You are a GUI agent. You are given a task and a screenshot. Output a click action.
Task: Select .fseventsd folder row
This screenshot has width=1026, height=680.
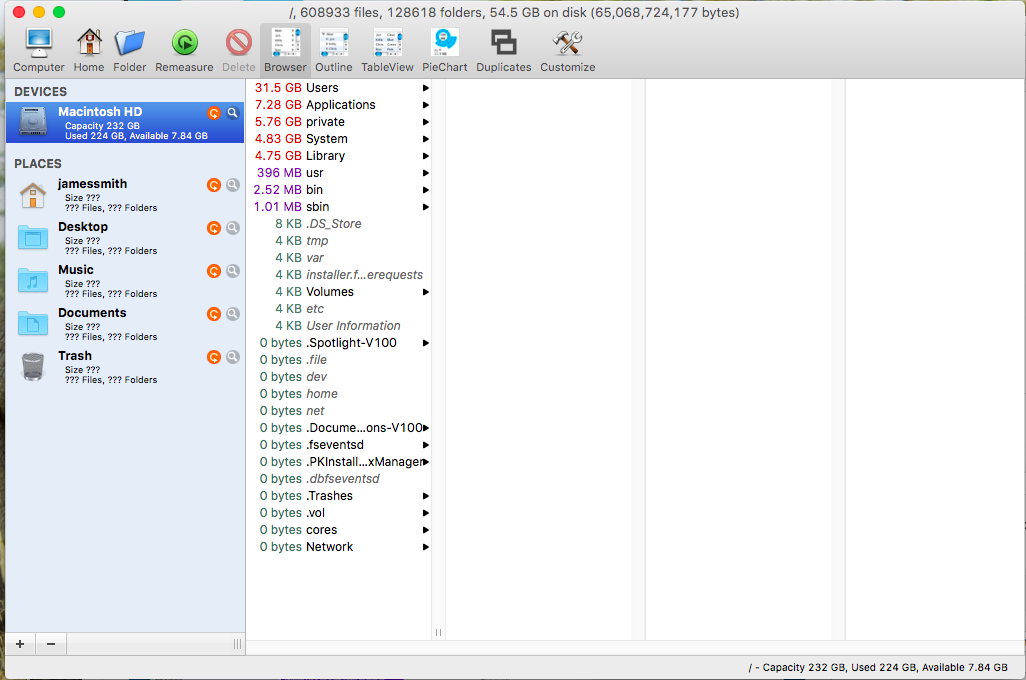339,445
